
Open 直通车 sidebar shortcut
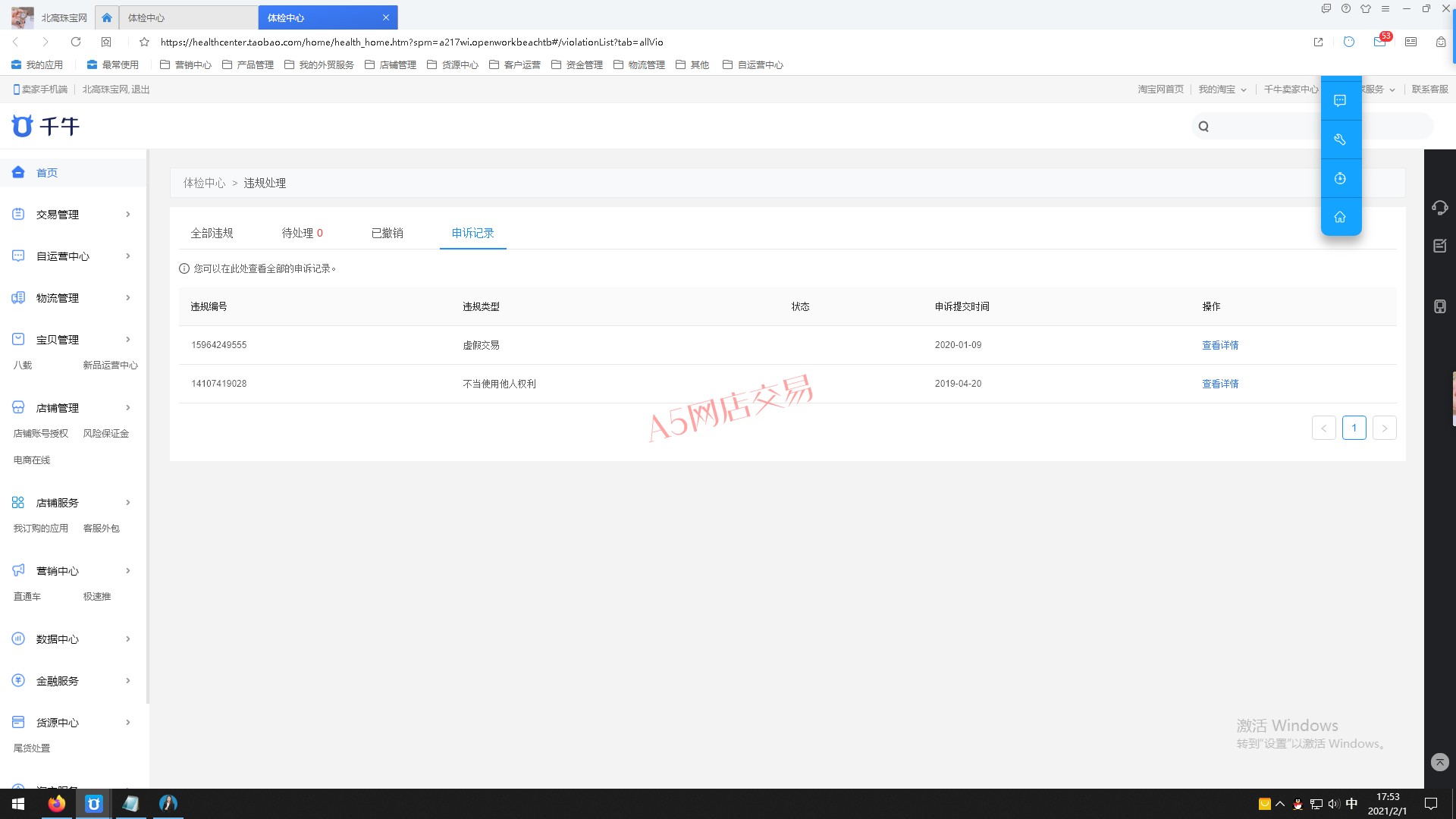(27, 597)
